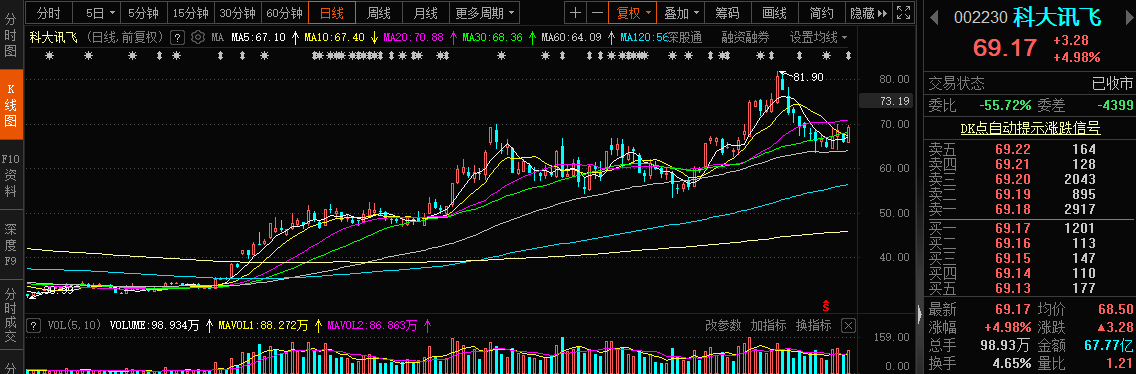Expand 设置均线 dropdown
Screen dimensions: 1136x374
[x=818, y=38]
